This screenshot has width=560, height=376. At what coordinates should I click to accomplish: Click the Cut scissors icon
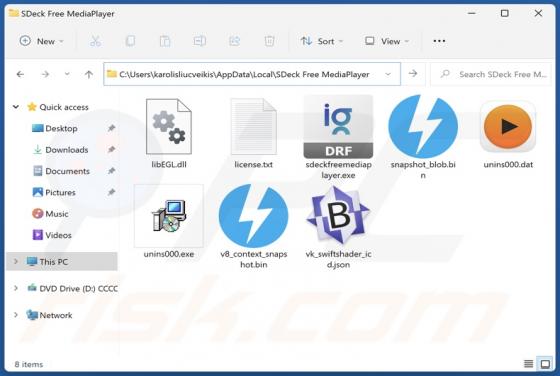pos(95,41)
